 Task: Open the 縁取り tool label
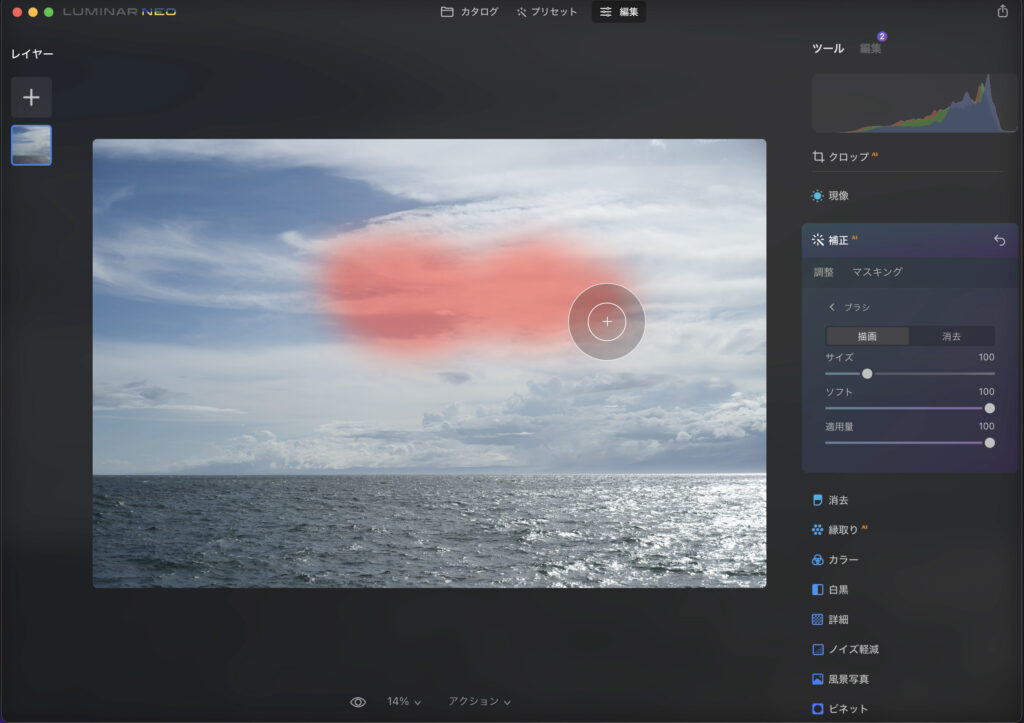point(843,530)
